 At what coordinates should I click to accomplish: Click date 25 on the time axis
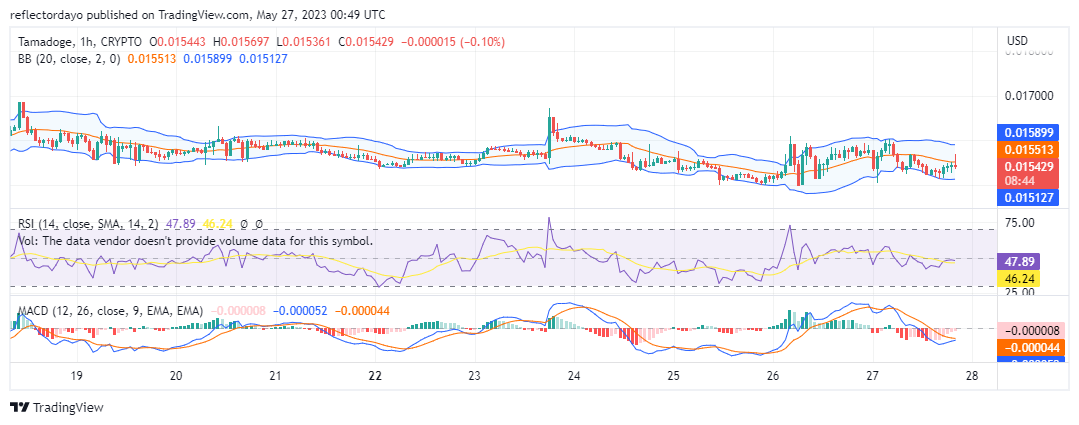click(674, 376)
